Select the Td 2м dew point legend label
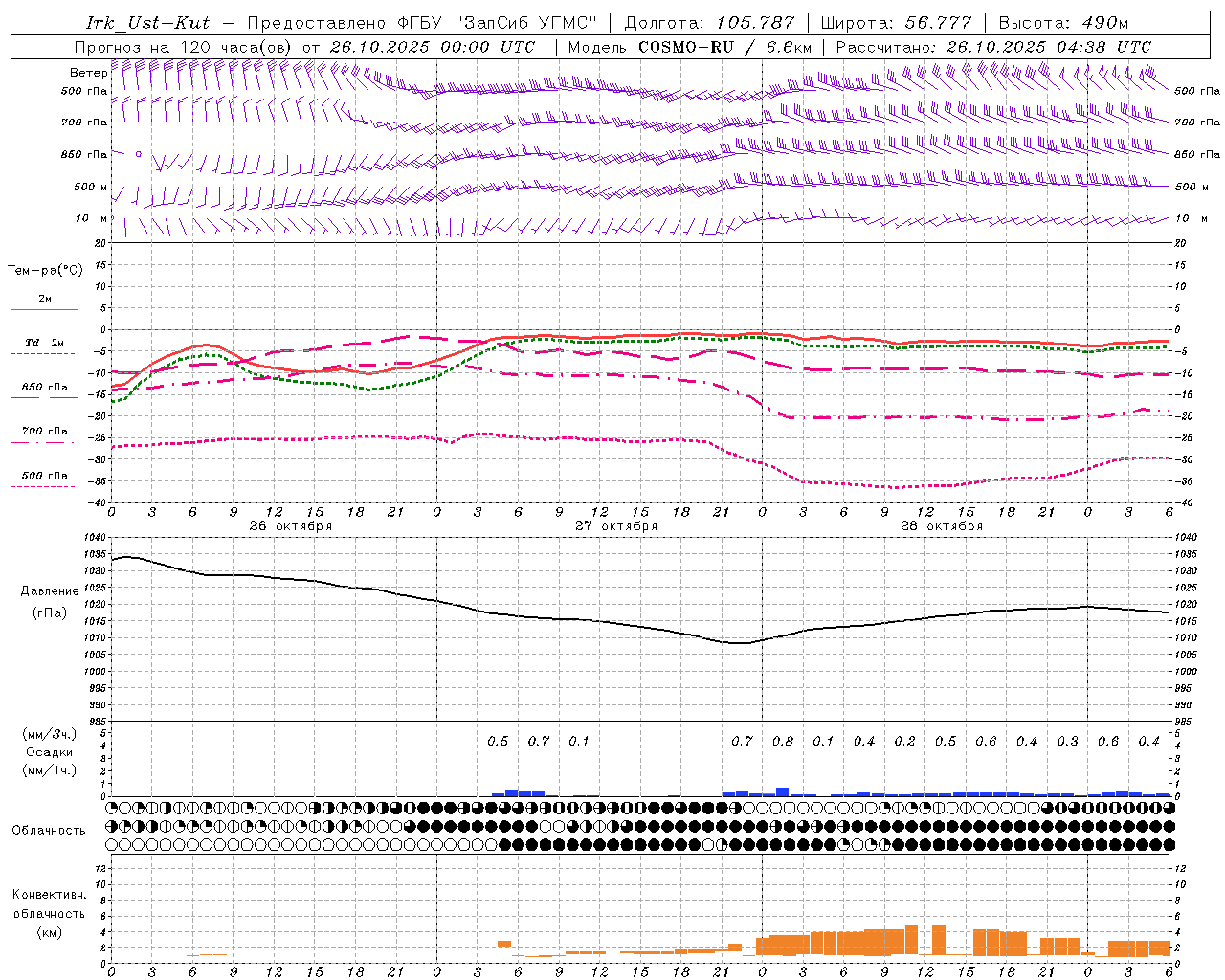The image size is (1225, 980). (x=45, y=343)
